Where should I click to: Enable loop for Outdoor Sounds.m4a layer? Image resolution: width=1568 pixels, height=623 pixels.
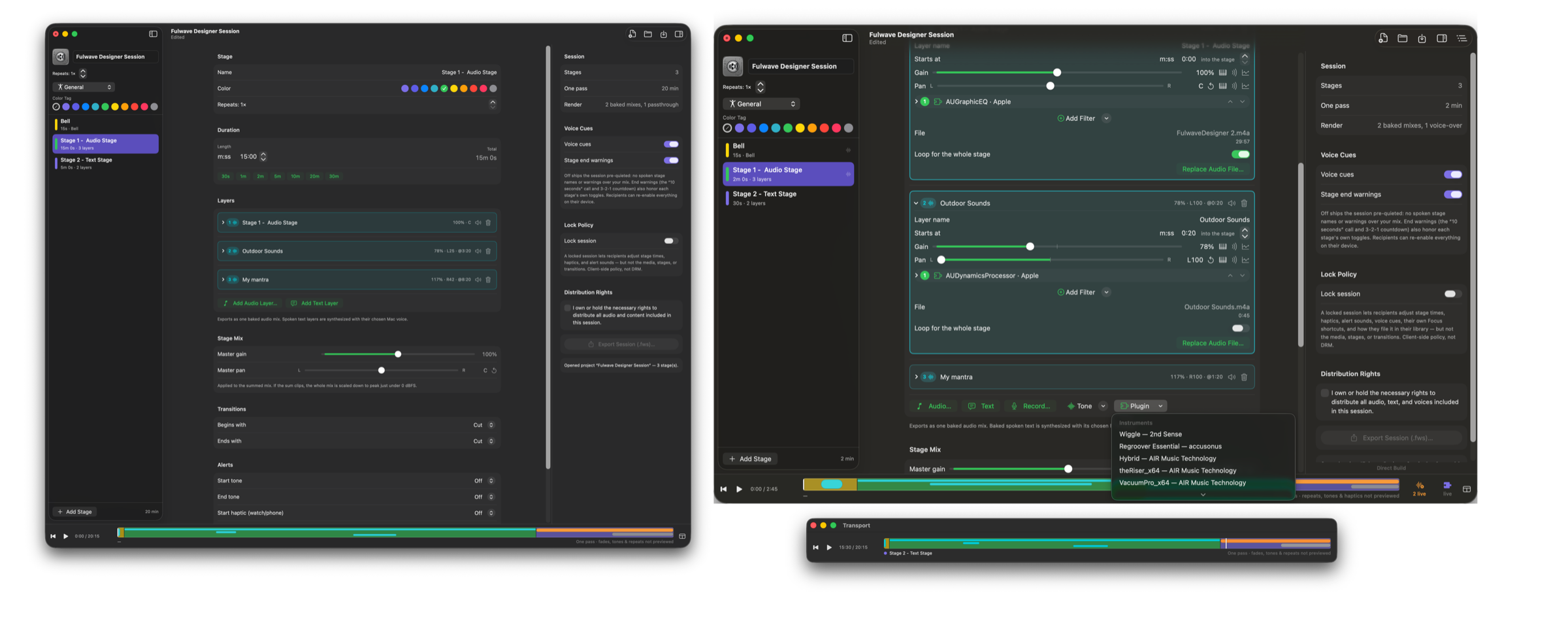(x=1240, y=328)
